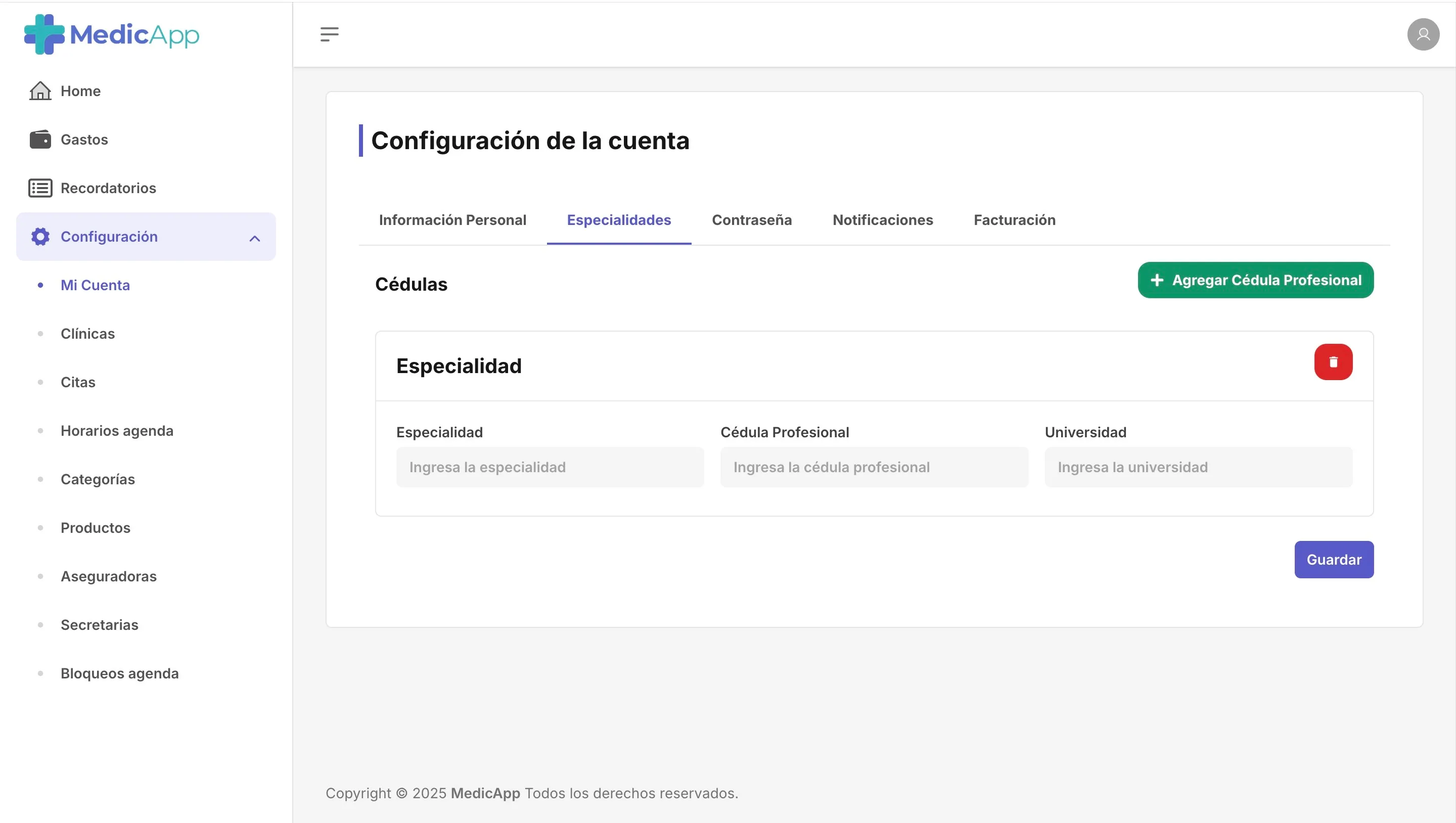Viewport: 1456px width, 823px height.
Task: Click the Configuración gear icon
Action: coord(39,236)
